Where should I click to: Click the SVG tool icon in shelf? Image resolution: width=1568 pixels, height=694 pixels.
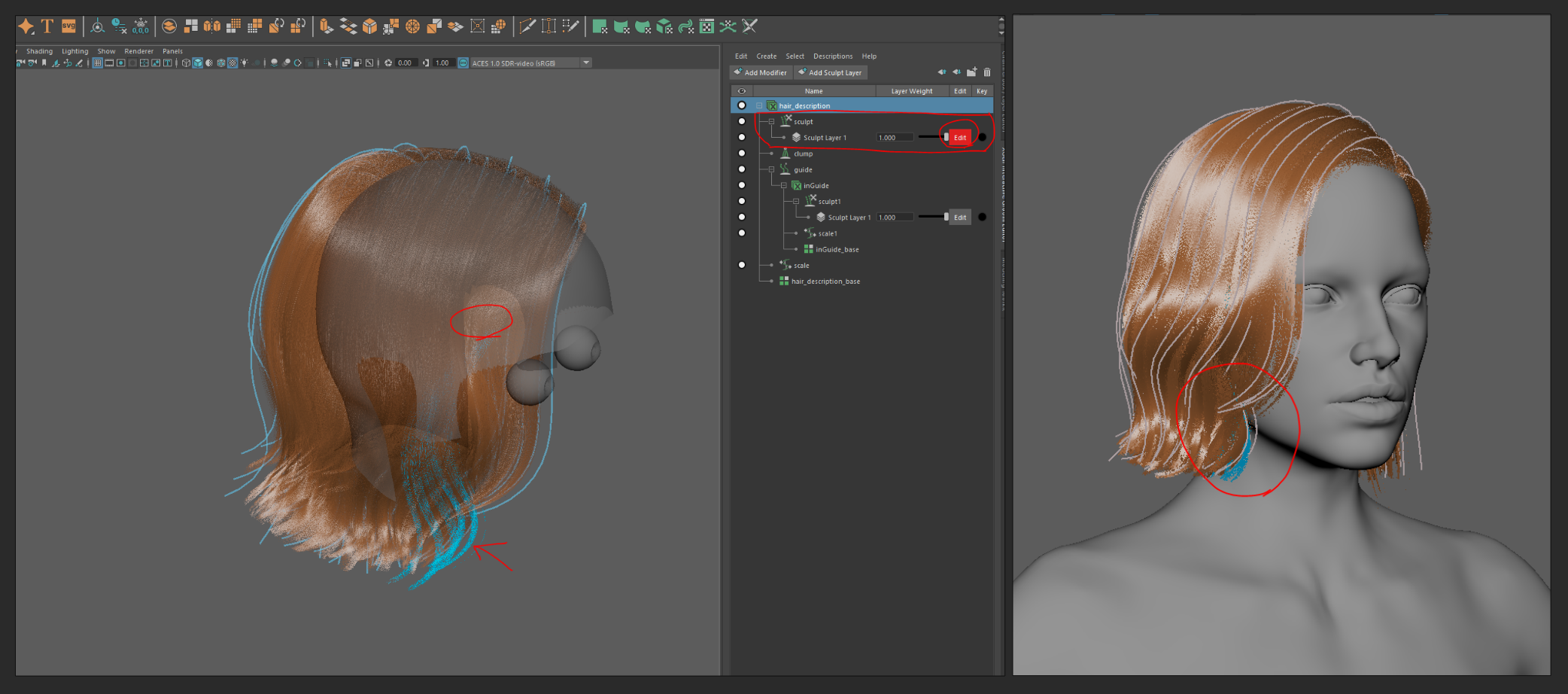pyautogui.click(x=68, y=26)
